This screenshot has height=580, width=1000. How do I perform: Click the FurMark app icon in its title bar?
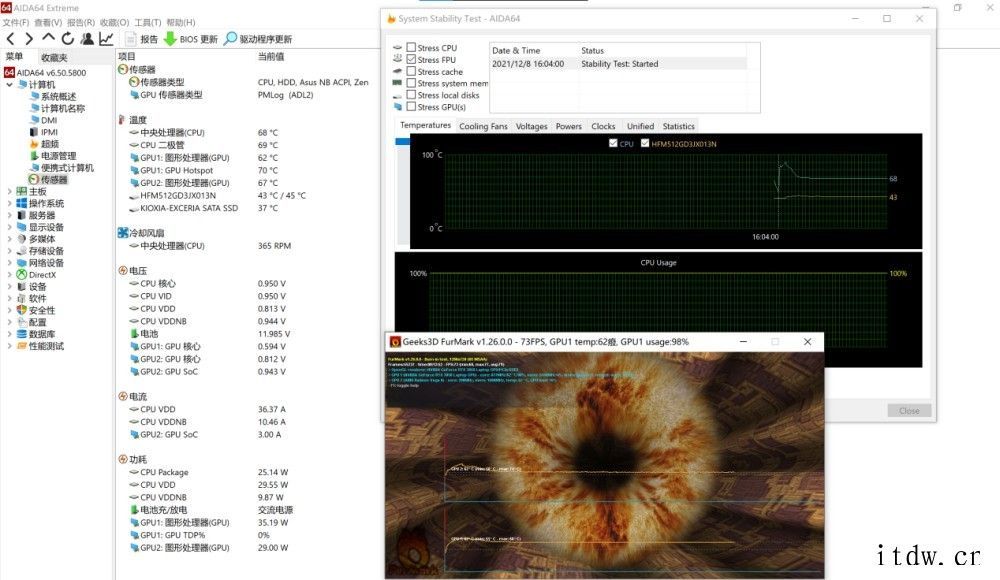(395, 342)
